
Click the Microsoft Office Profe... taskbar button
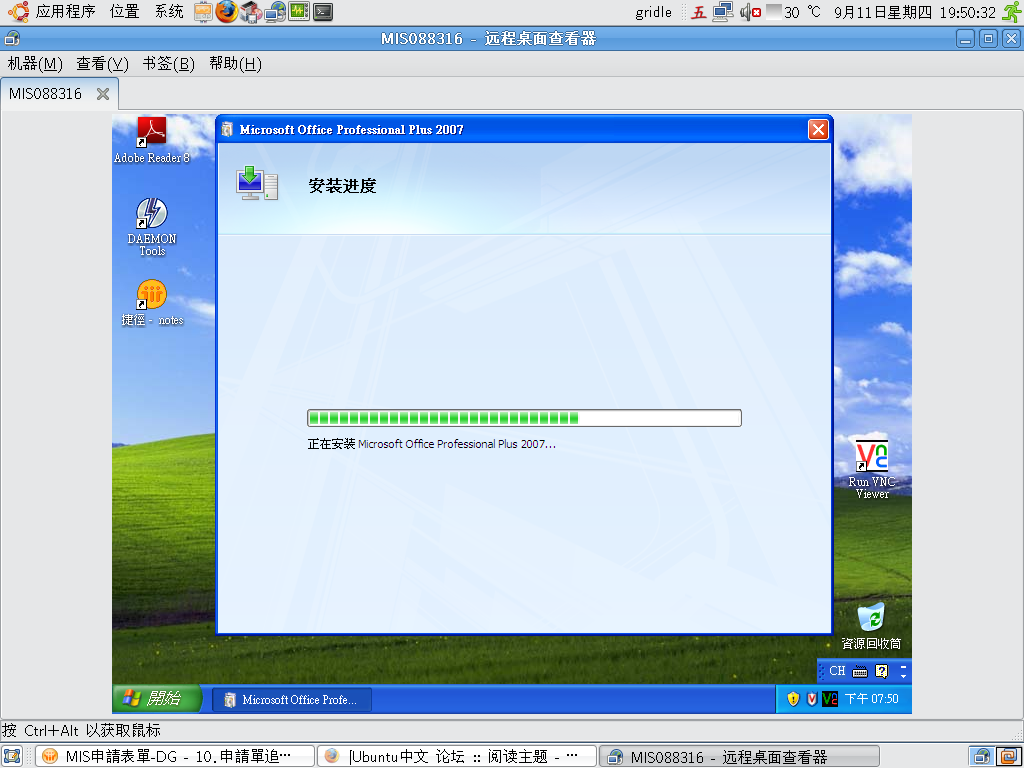click(x=292, y=699)
